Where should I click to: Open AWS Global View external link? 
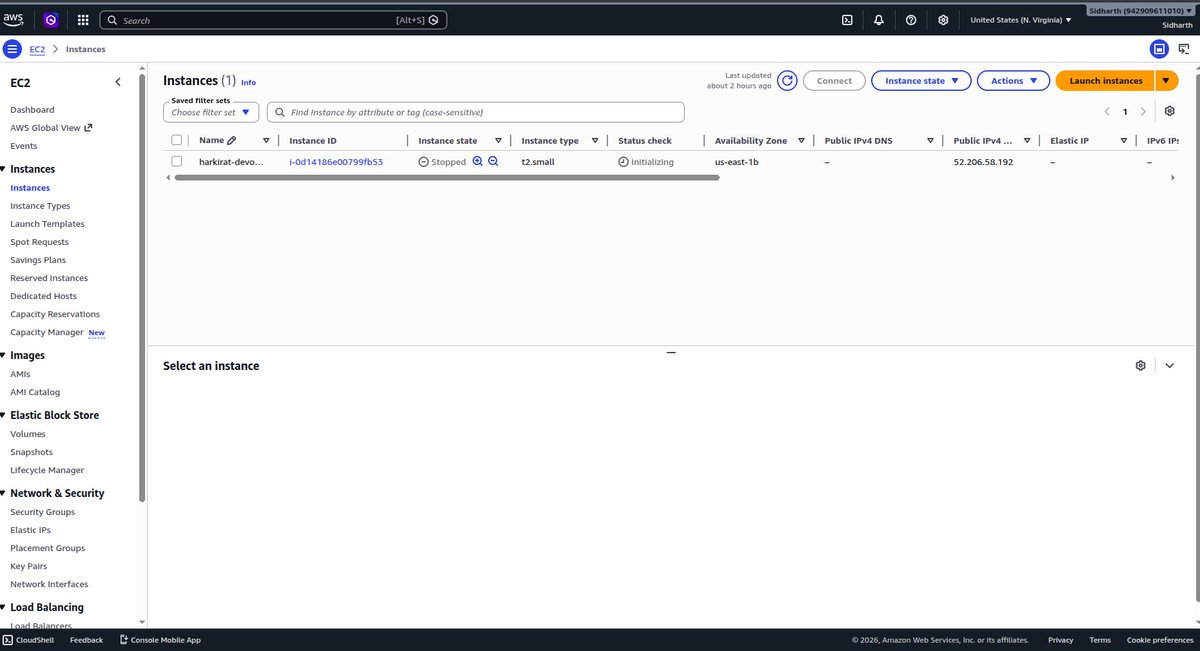pos(51,128)
